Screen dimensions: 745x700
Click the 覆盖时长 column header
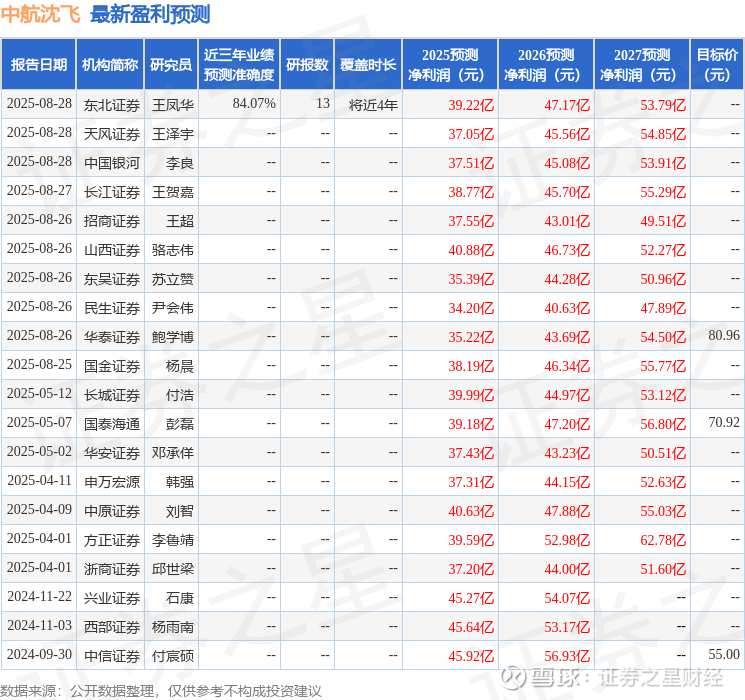pos(368,65)
